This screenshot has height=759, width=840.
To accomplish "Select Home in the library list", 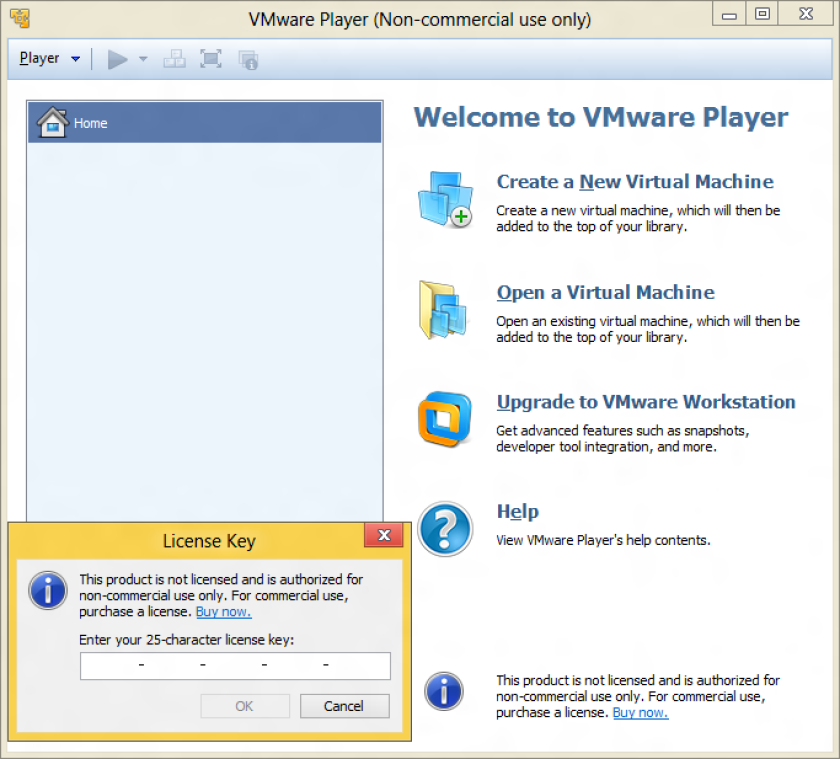I will pyautogui.click(x=205, y=123).
